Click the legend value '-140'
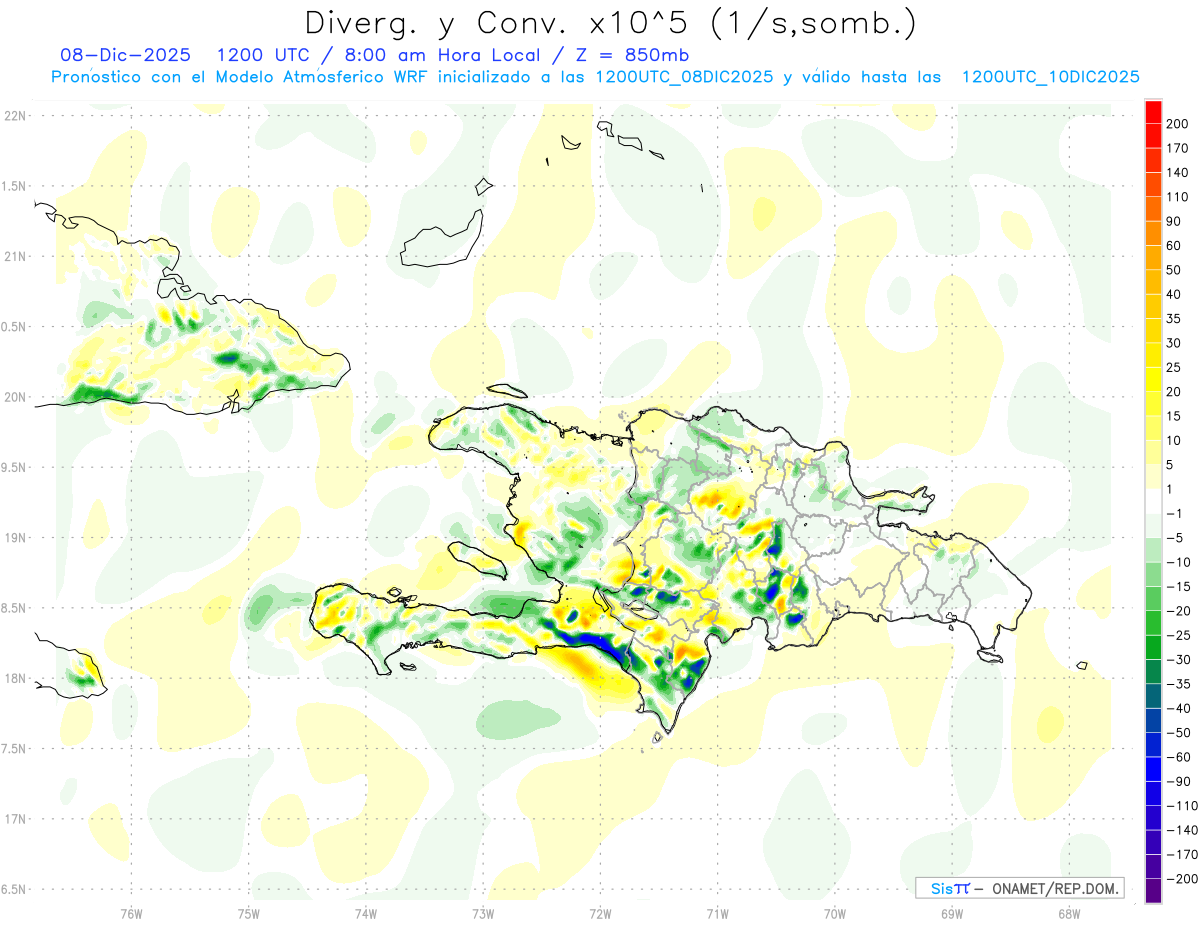1200x927 pixels. [x=1181, y=830]
